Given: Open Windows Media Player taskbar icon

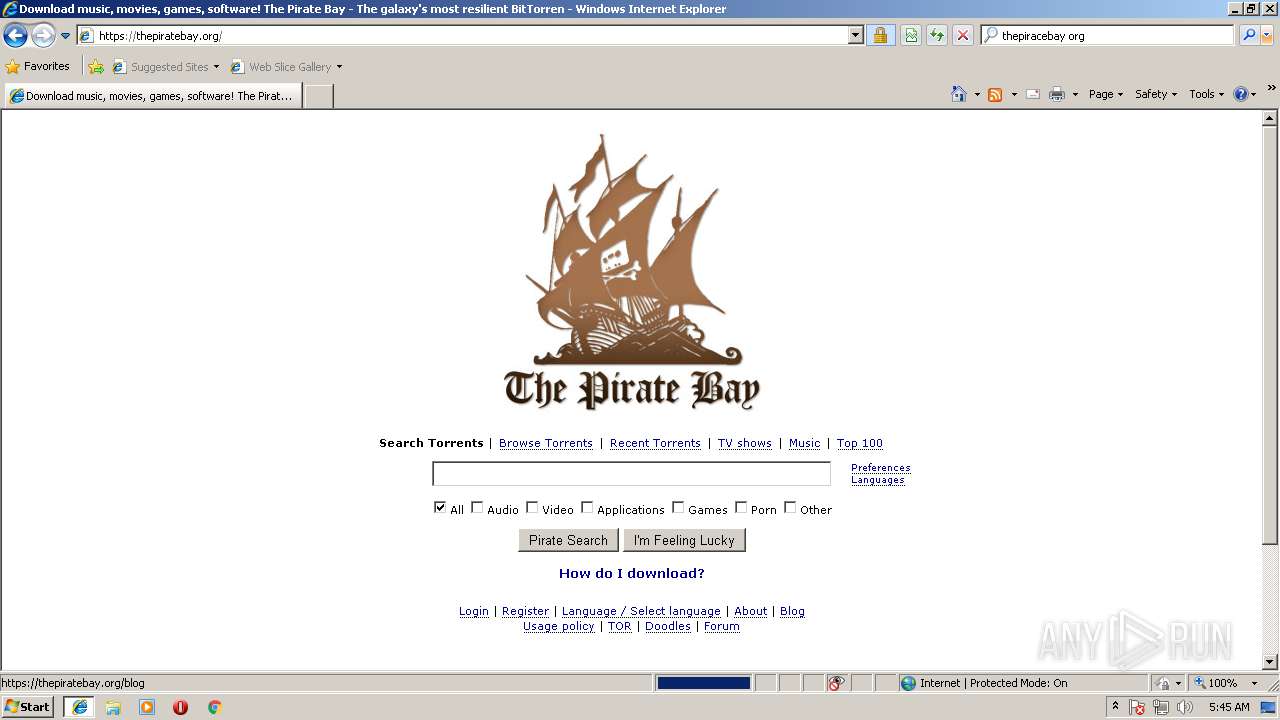Looking at the screenshot, I should click(x=147, y=707).
